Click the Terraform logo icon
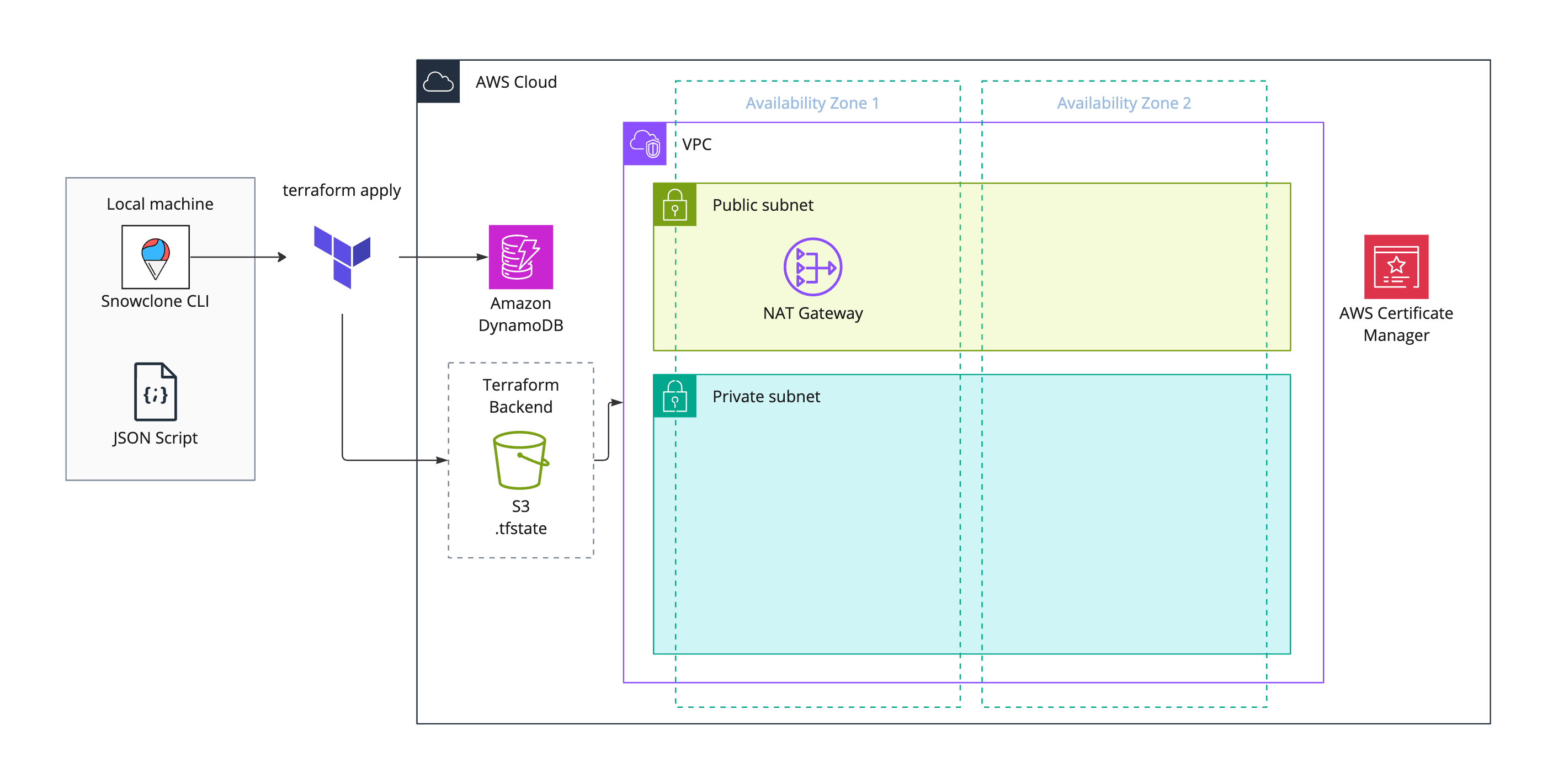Screen dimensions: 1553x784 click(342, 257)
